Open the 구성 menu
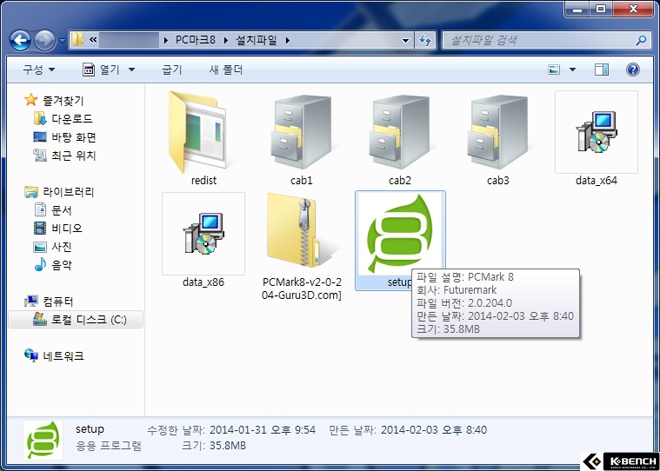This screenshot has height=471, width=660. (38, 69)
